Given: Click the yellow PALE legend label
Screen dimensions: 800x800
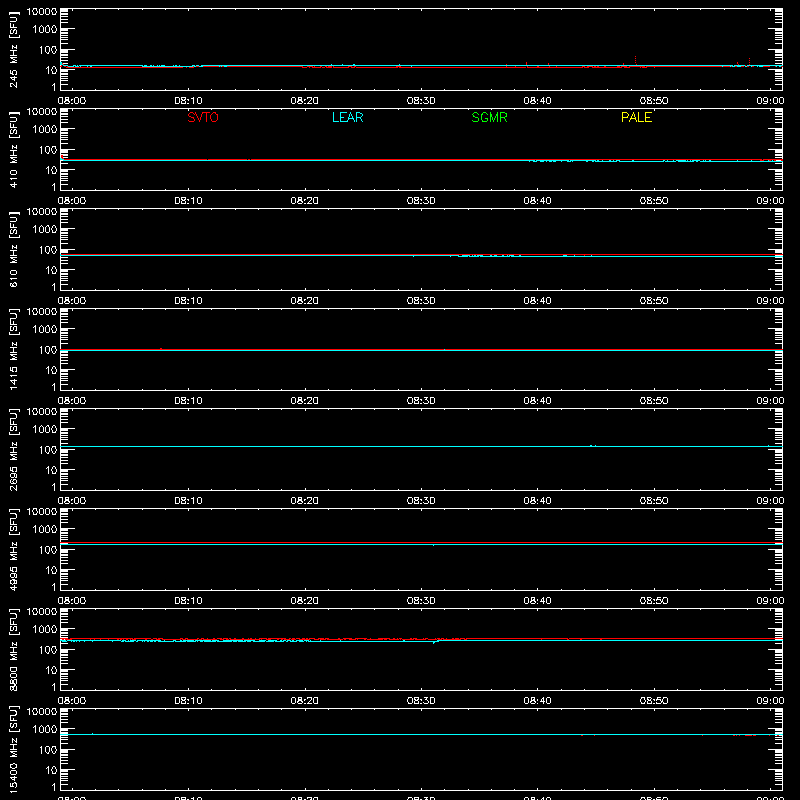Looking at the screenshot, I should click(x=636, y=117).
